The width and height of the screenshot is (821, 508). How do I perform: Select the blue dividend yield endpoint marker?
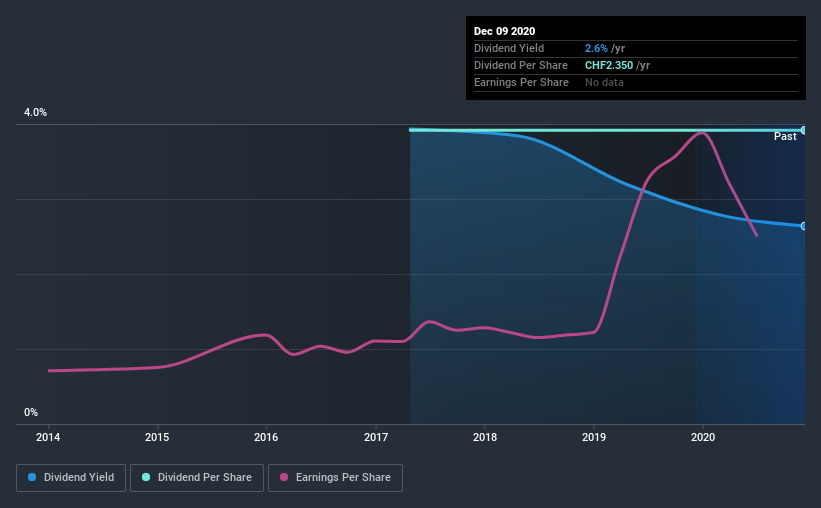coord(804,226)
